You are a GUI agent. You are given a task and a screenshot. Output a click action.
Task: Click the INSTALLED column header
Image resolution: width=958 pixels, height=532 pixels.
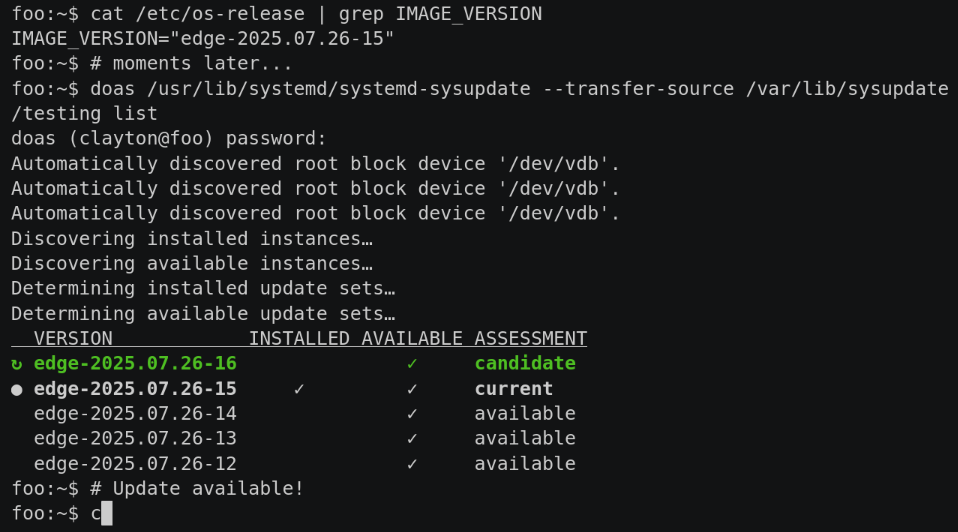299,338
